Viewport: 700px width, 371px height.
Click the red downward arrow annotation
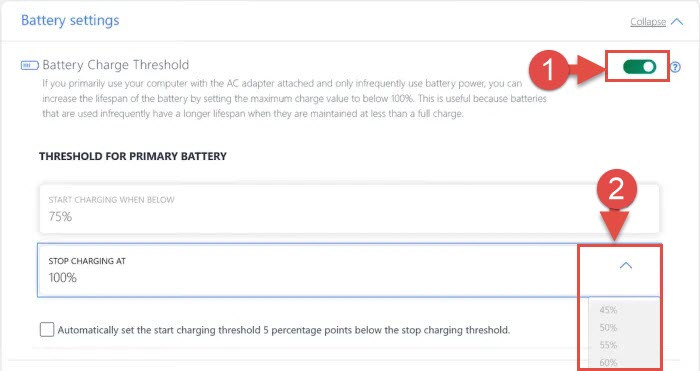(615, 225)
